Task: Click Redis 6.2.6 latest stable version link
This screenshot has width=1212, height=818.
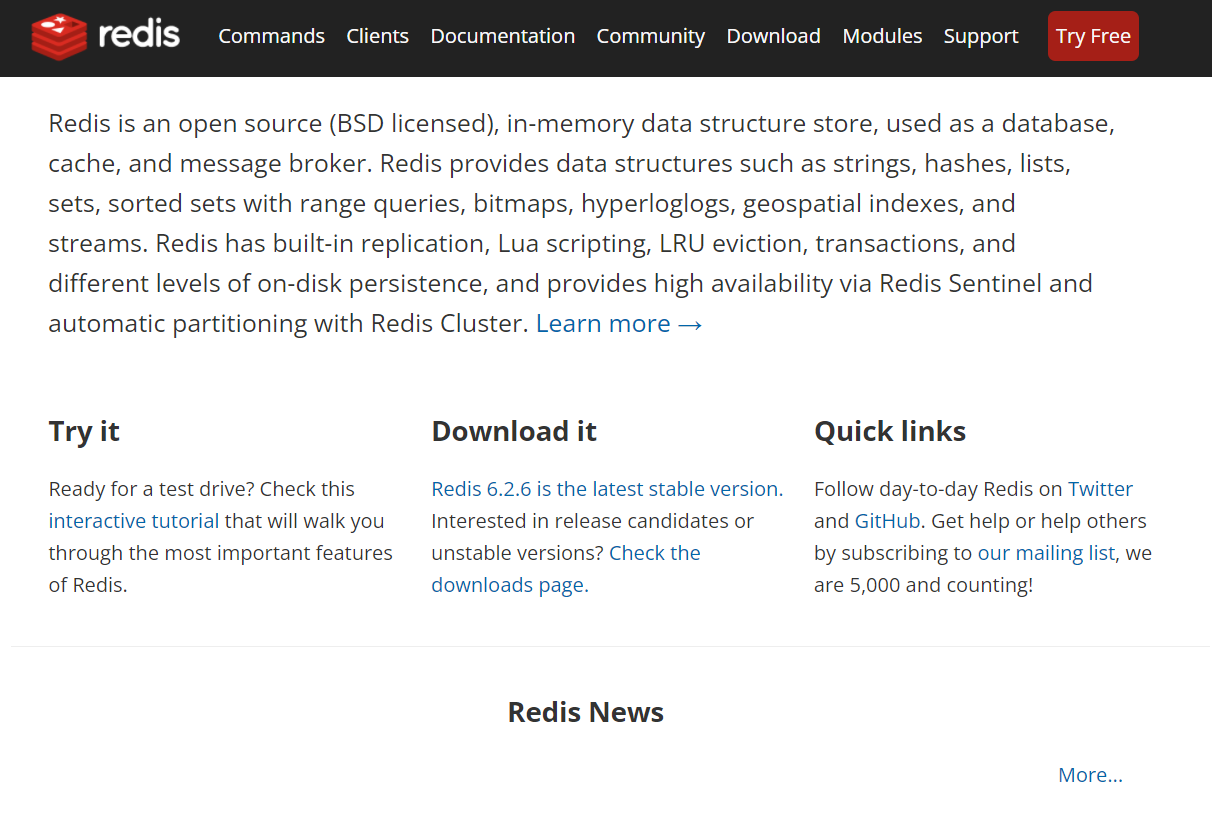Action: point(607,489)
